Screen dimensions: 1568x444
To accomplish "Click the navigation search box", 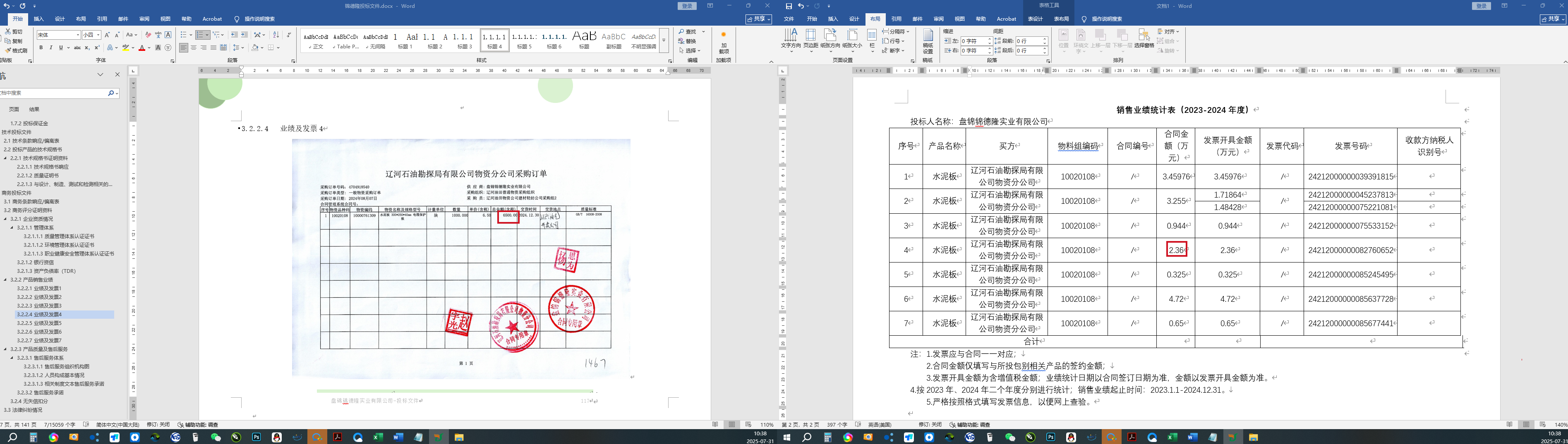I will [53, 93].
